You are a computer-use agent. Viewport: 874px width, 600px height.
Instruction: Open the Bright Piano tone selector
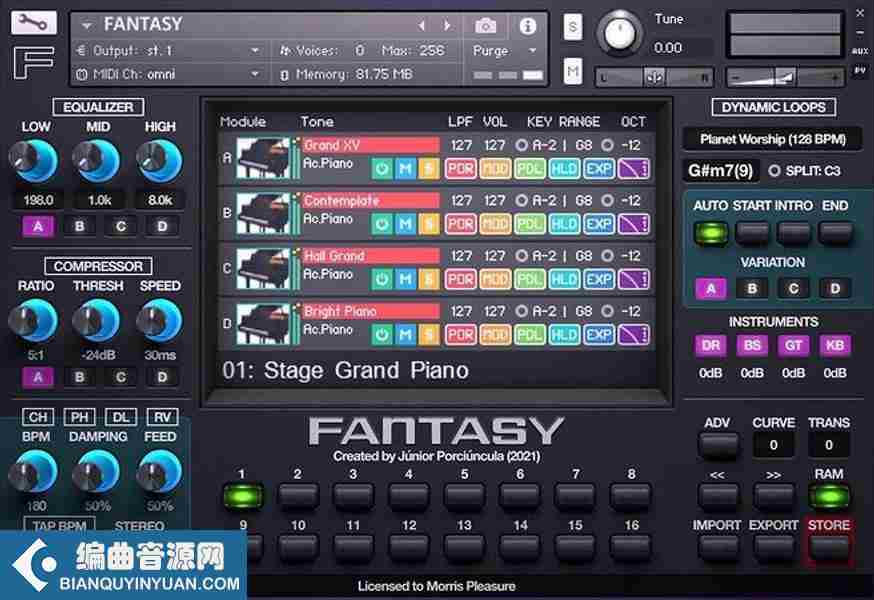[371, 311]
